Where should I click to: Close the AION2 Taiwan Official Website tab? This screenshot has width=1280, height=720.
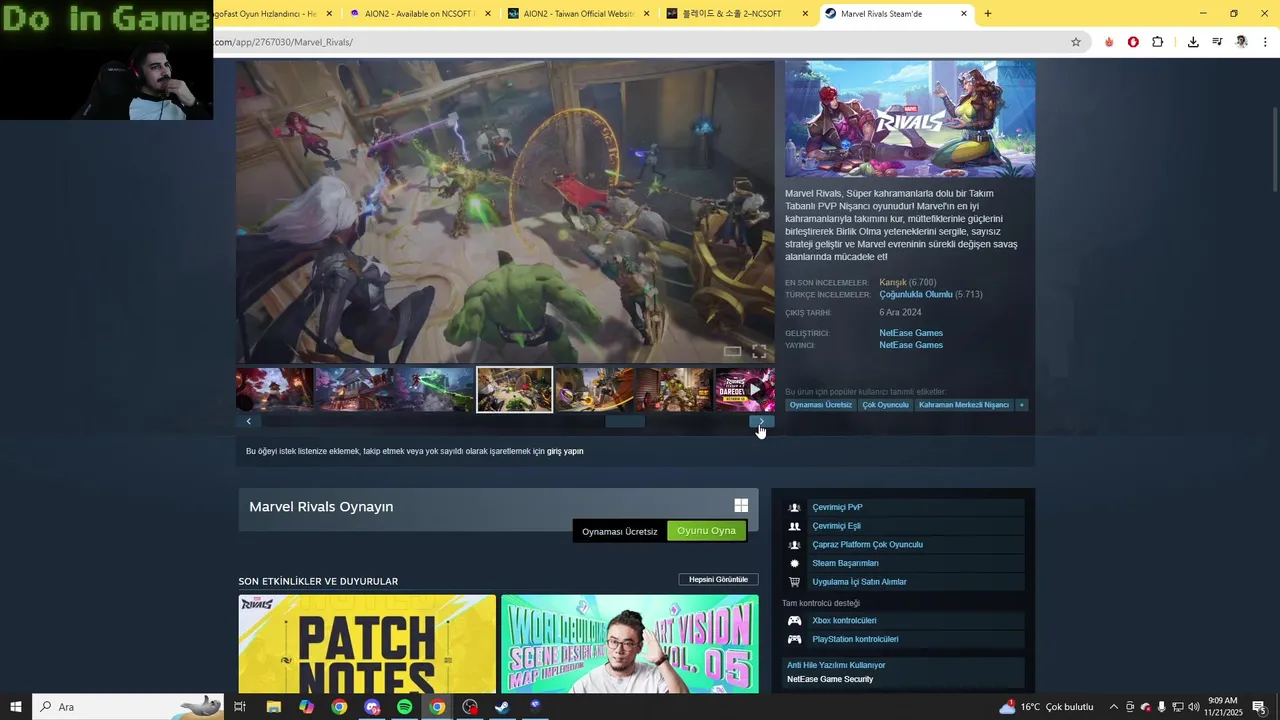(646, 14)
